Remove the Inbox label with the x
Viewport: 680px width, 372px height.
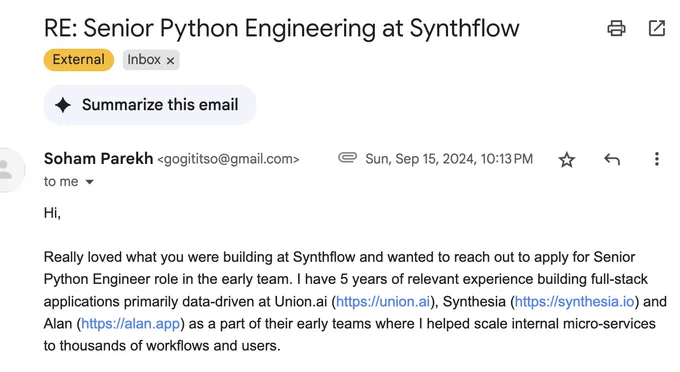click(170, 61)
